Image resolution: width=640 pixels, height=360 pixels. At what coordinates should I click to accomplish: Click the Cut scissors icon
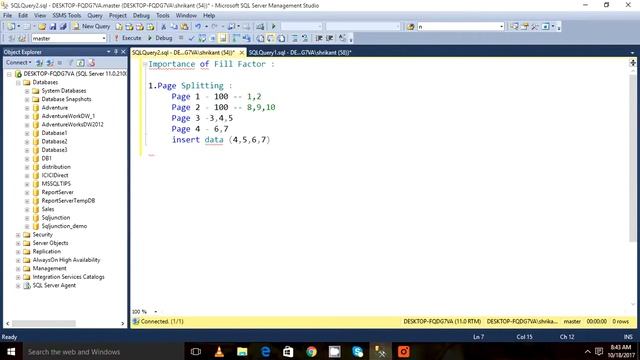point(164,27)
